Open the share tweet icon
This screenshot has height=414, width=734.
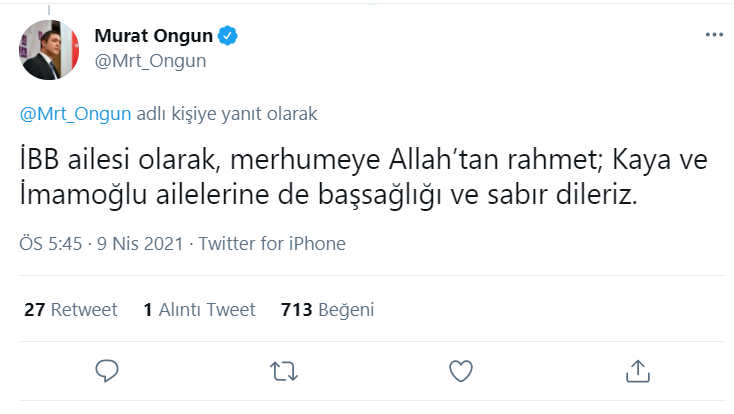pos(637,371)
